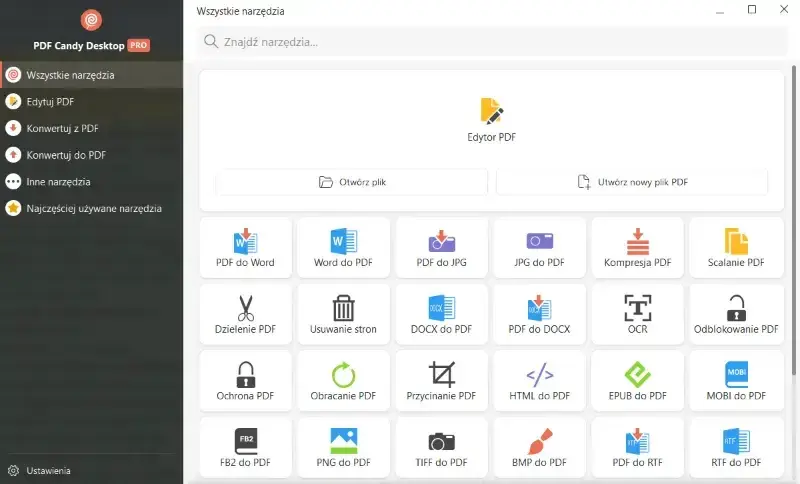Open the HTML do PDF tool
This screenshot has width=800, height=484.
click(539, 380)
